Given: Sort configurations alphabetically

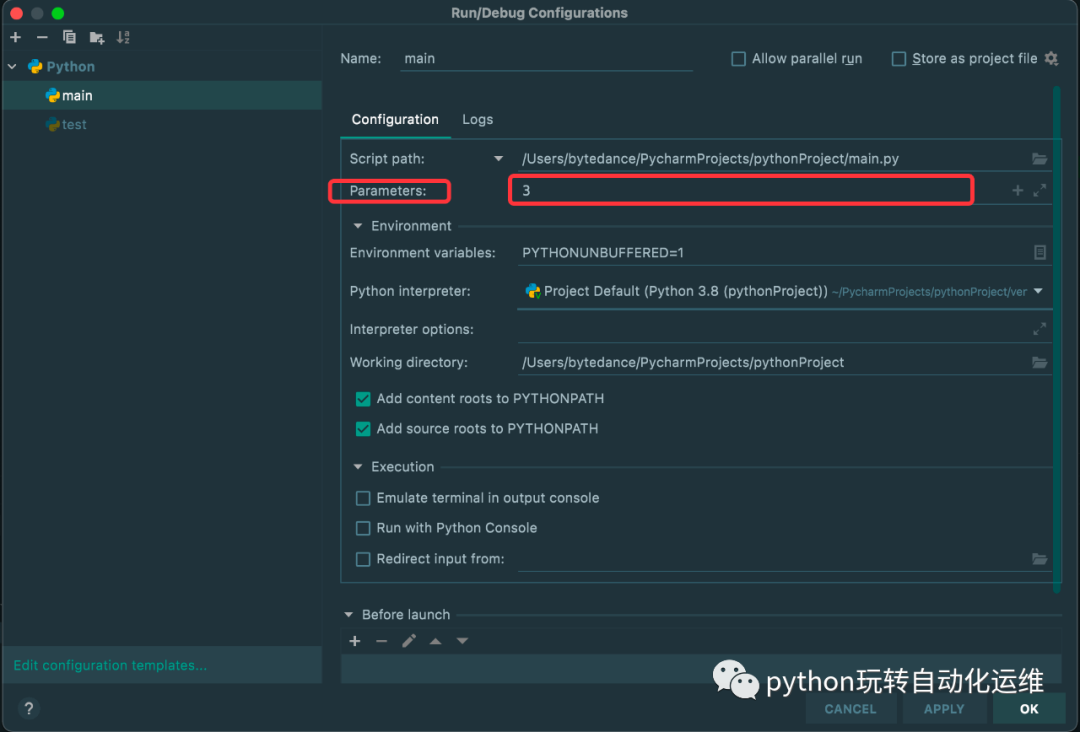Looking at the screenshot, I should [x=123, y=37].
